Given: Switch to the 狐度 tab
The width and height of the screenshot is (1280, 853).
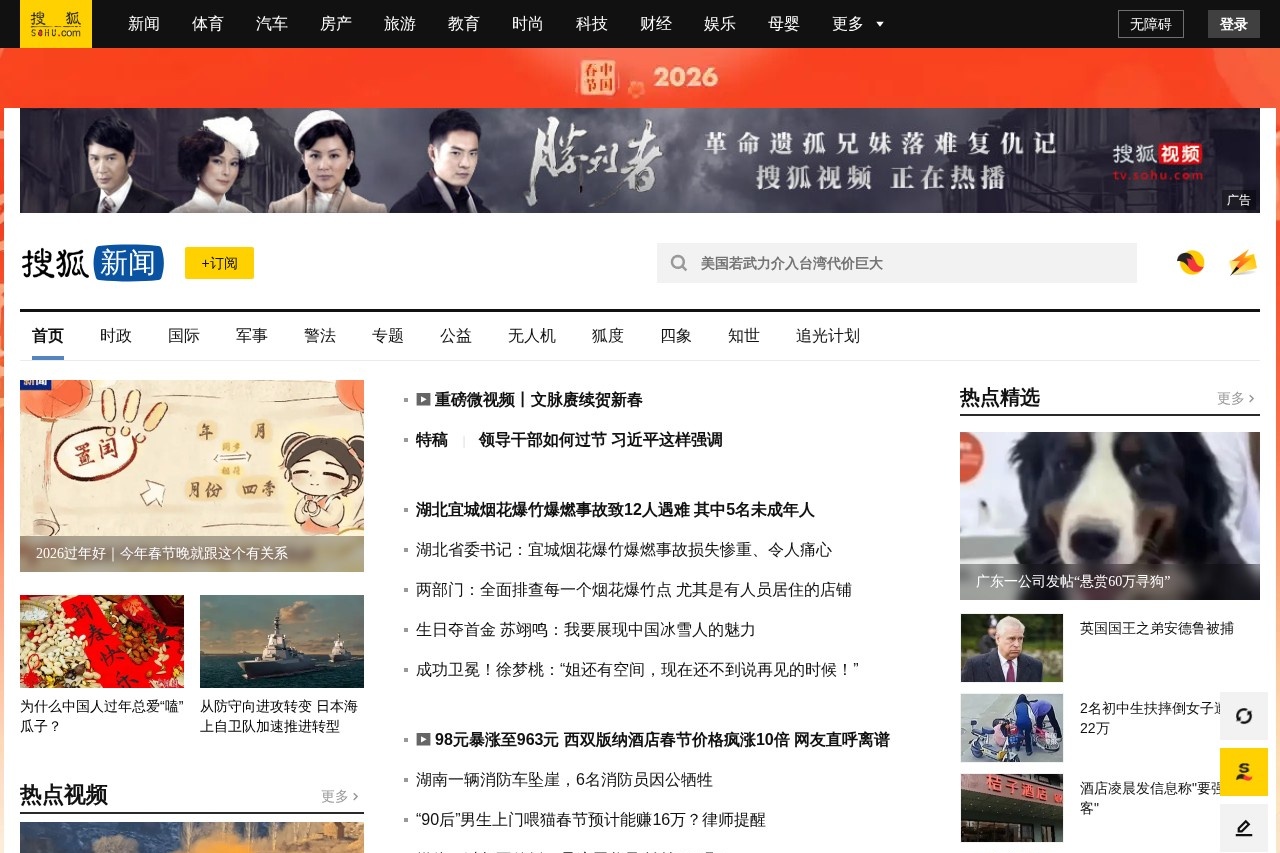Looking at the screenshot, I should [608, 336].
